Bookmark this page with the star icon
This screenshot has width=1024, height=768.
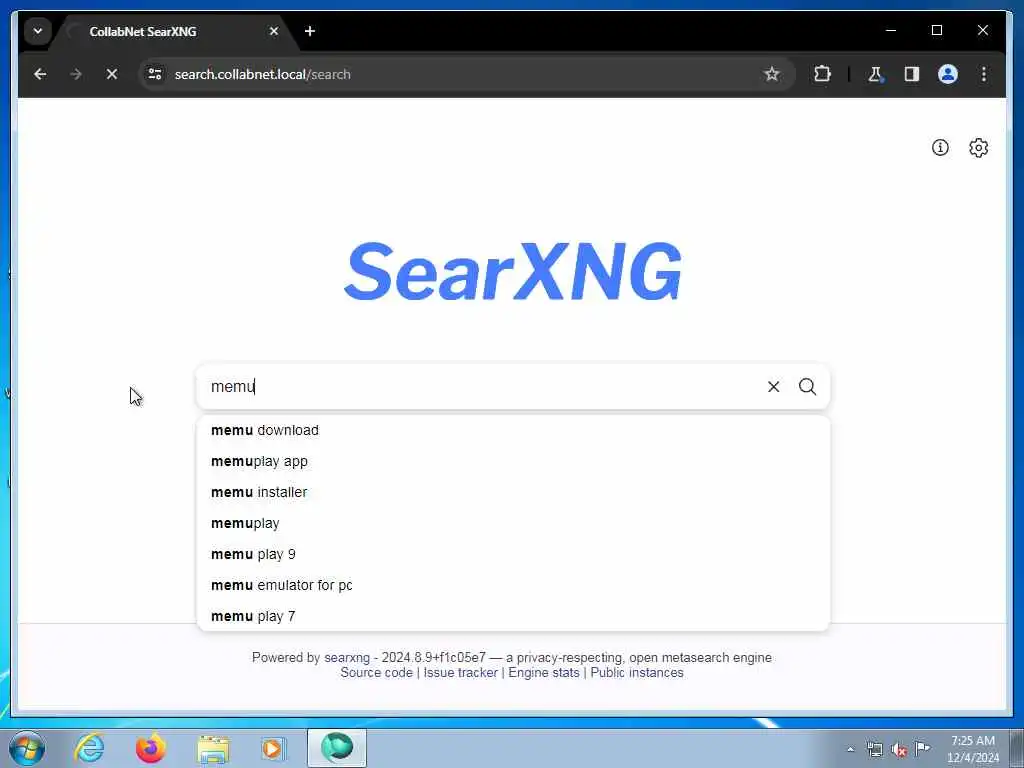772,74
